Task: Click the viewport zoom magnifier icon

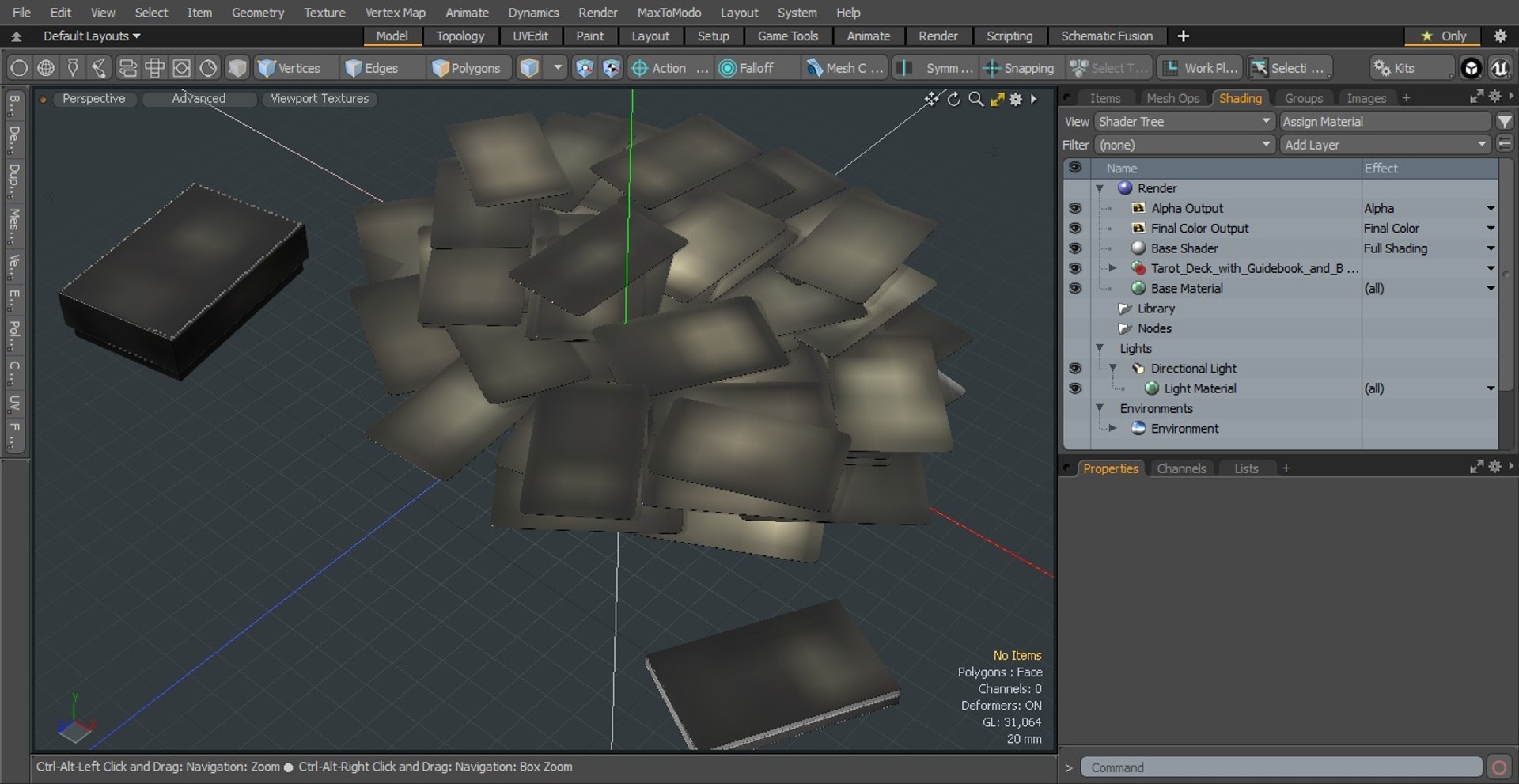Action: pos(976,99)
